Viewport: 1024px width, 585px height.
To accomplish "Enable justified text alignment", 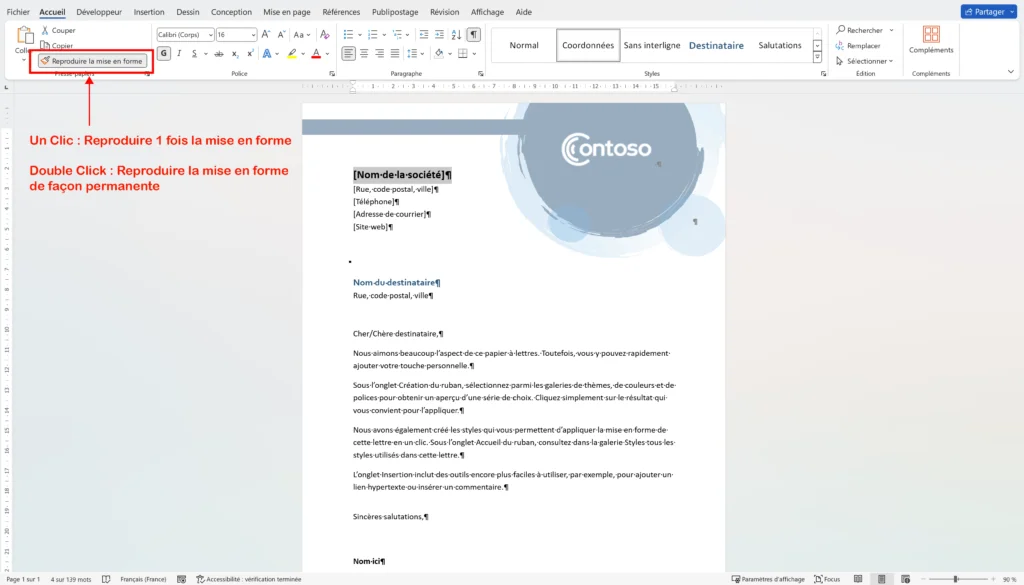I will [x=395, y=53].
